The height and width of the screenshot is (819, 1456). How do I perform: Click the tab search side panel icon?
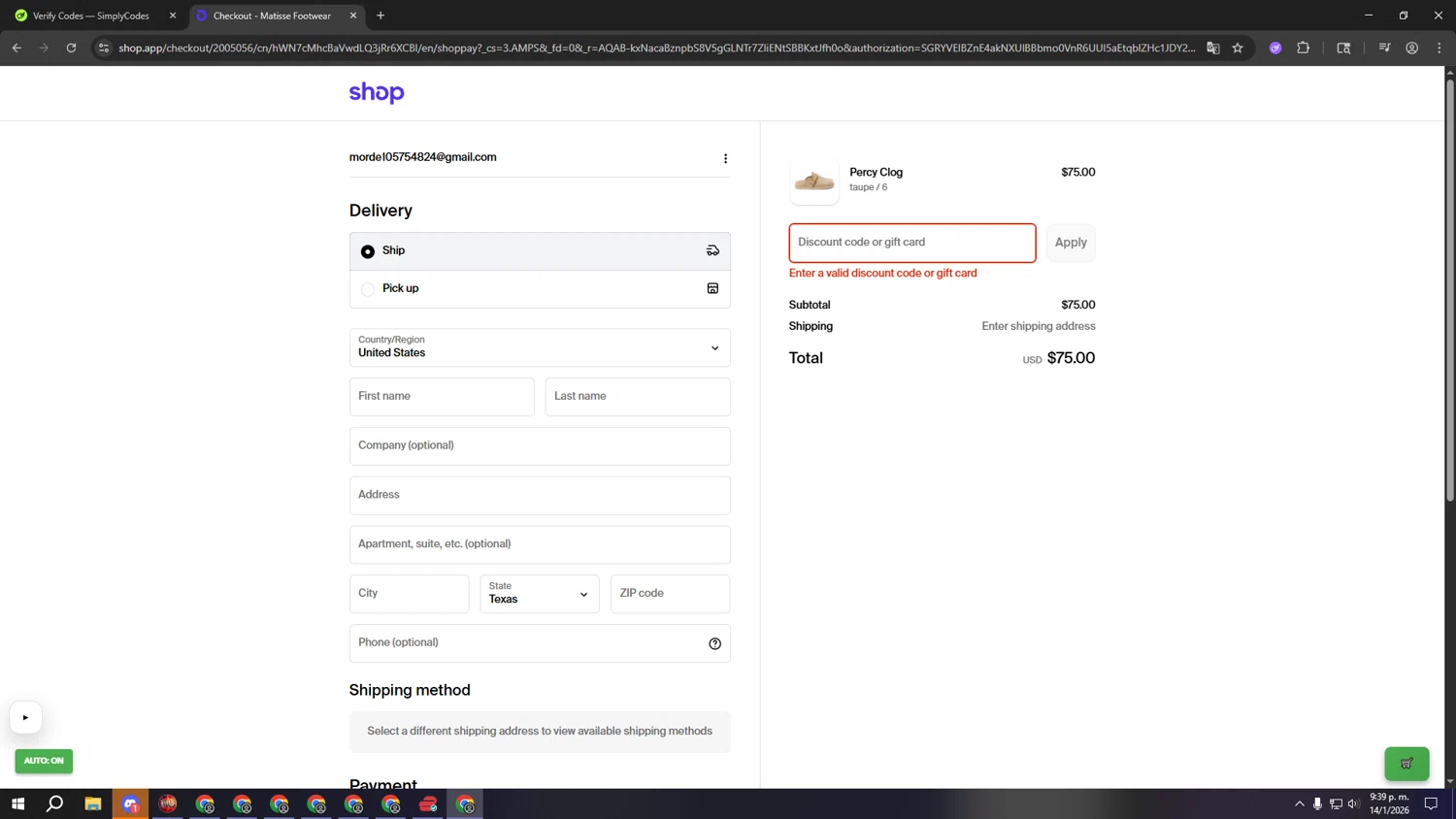pyautogui.click(x=1343, y=48)
